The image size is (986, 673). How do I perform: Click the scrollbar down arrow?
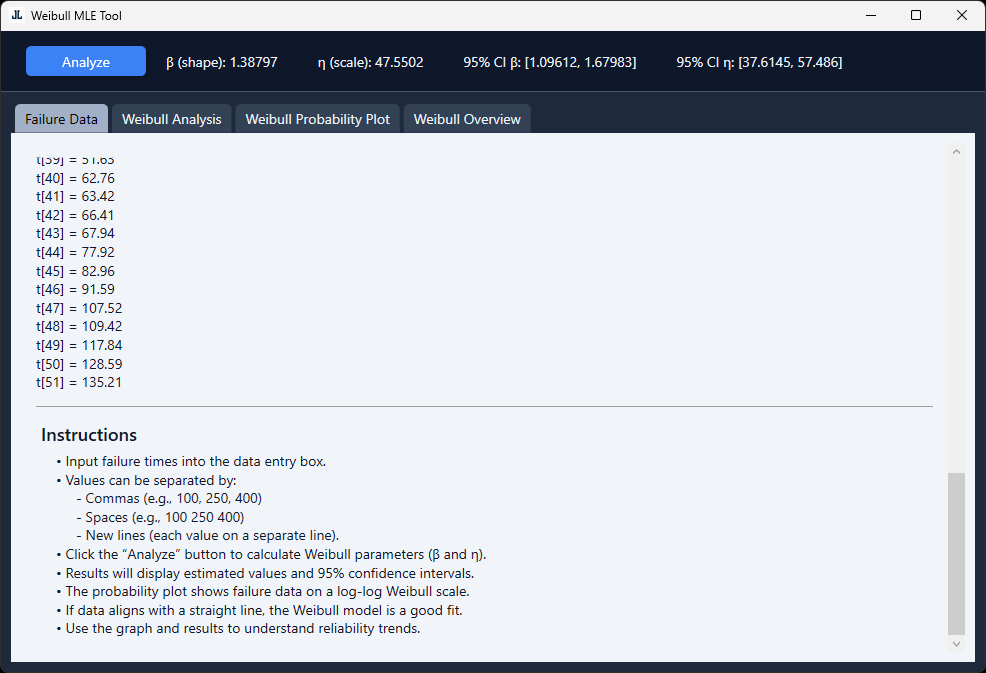(956, 644)
